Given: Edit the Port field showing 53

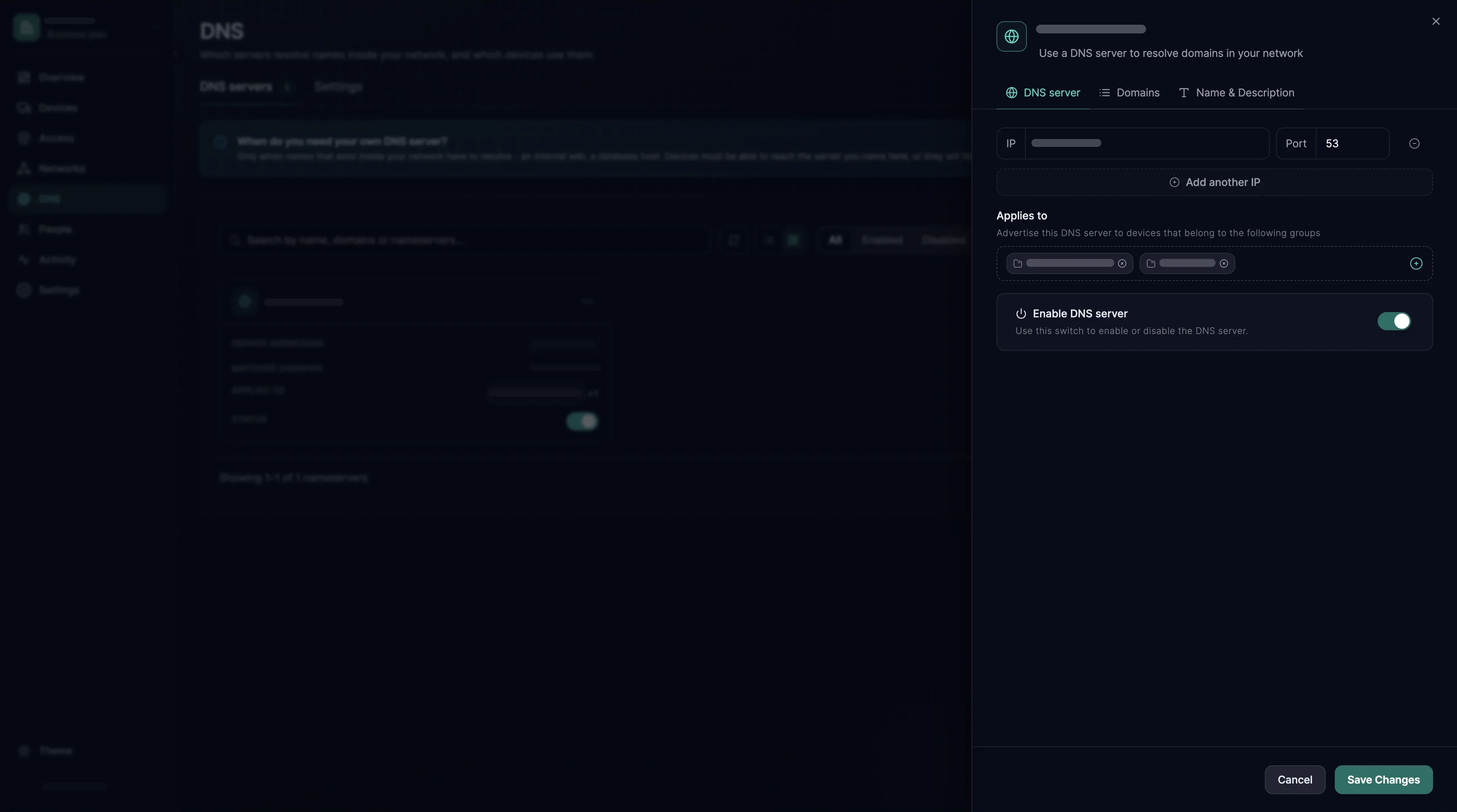Looking at the screenshot, I should pyautogui.click(x=1352, y=143).
